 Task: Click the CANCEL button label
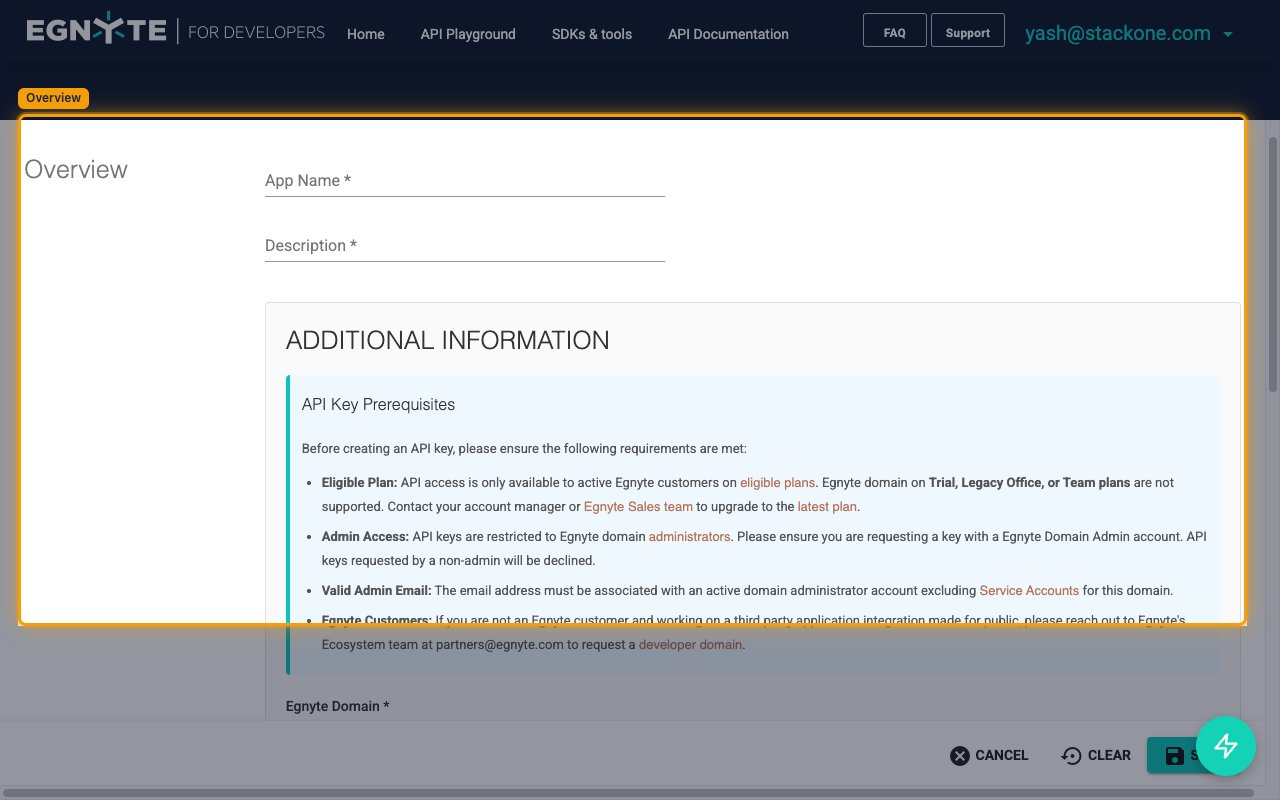[1002, 755]
